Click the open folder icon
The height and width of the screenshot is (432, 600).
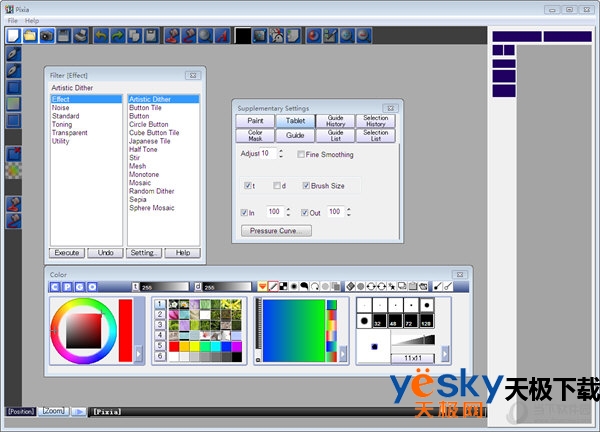pos(30,35)
